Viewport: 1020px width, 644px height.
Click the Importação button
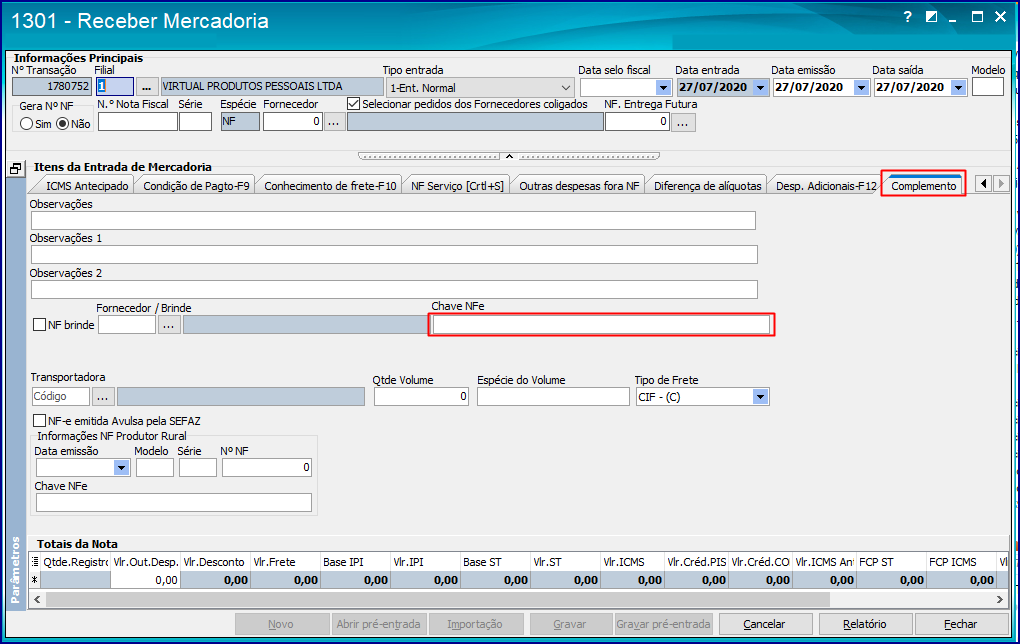point(475,624)
